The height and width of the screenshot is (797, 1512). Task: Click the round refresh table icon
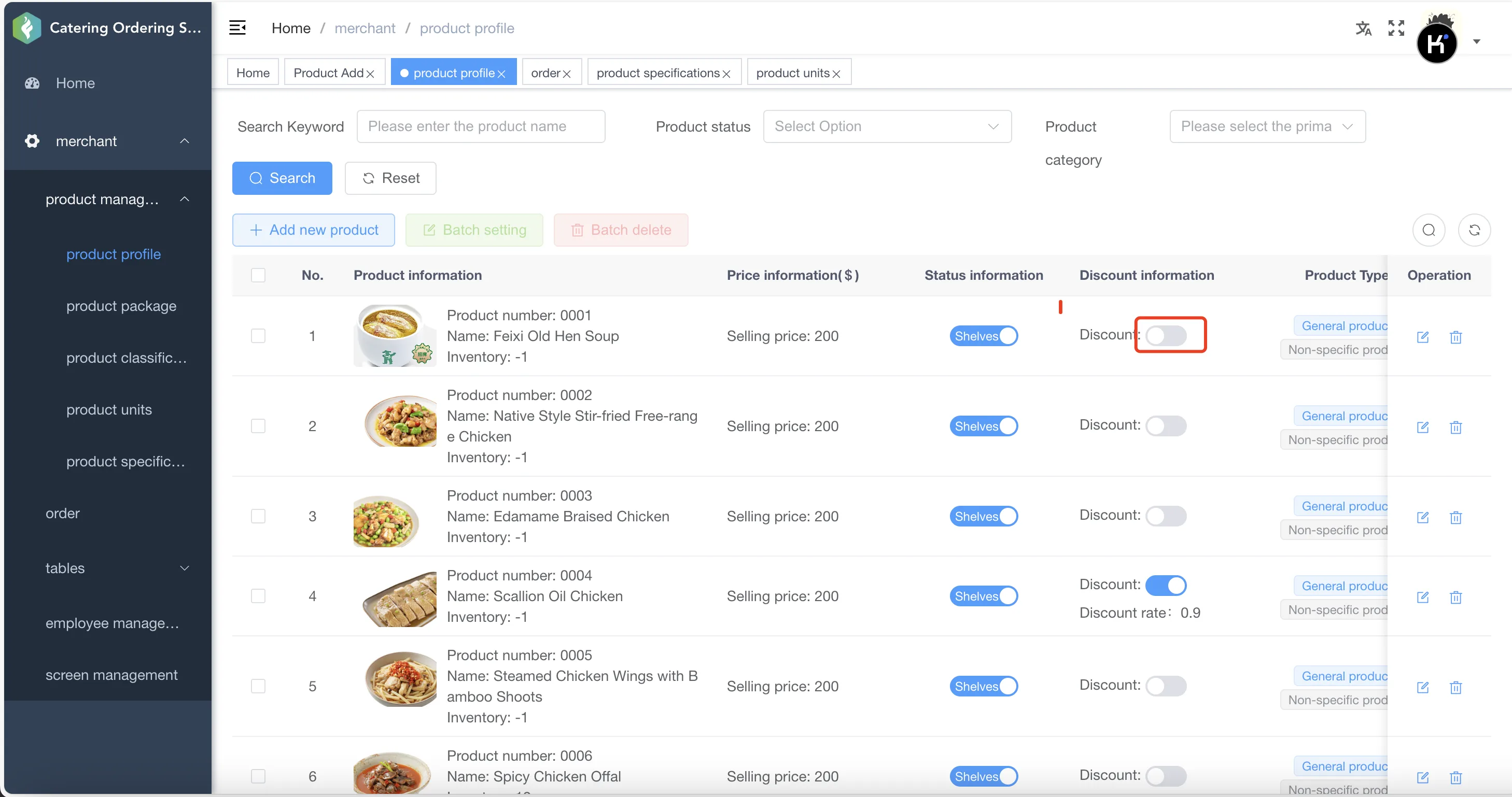1474,230
